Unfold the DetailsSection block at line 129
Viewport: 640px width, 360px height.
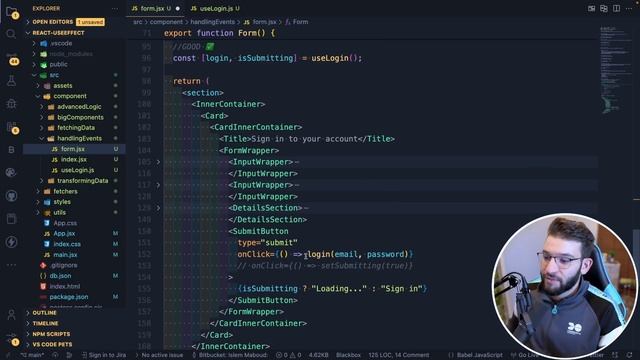pos(158,208)
